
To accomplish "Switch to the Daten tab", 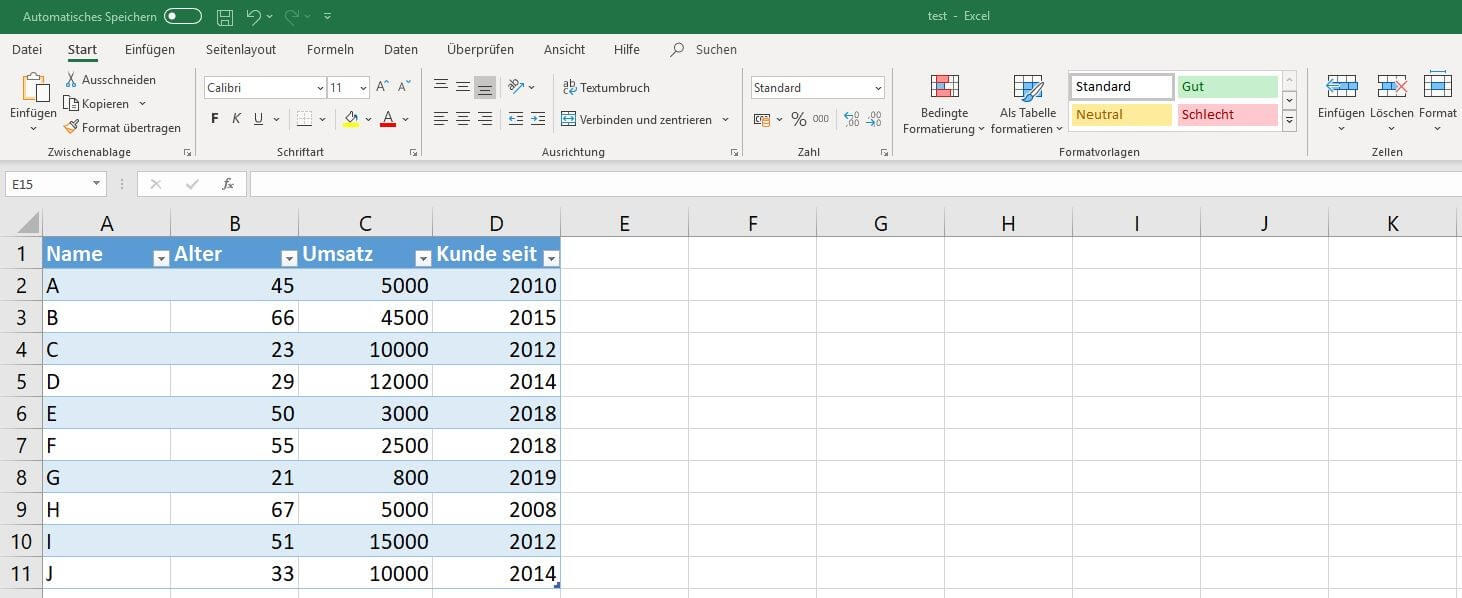I will coord(401,49).
